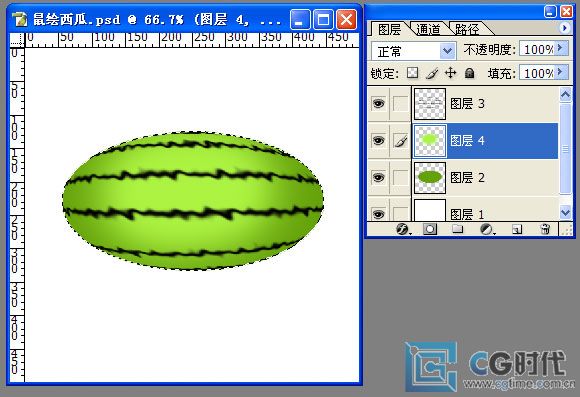The width and height of the screenshot is (580, 397).
Task: Lock image pixels brush icon
Action: point(432,73)
